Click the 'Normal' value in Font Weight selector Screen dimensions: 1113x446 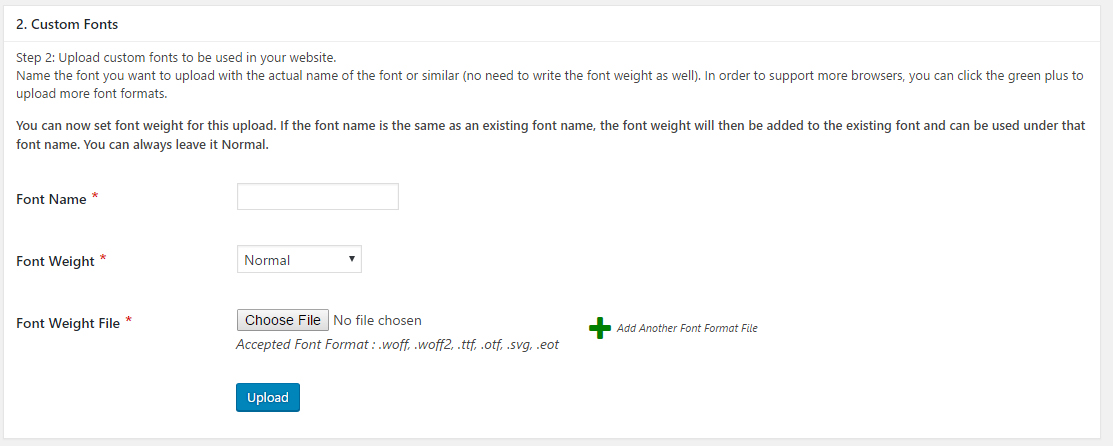pos(267,260)
